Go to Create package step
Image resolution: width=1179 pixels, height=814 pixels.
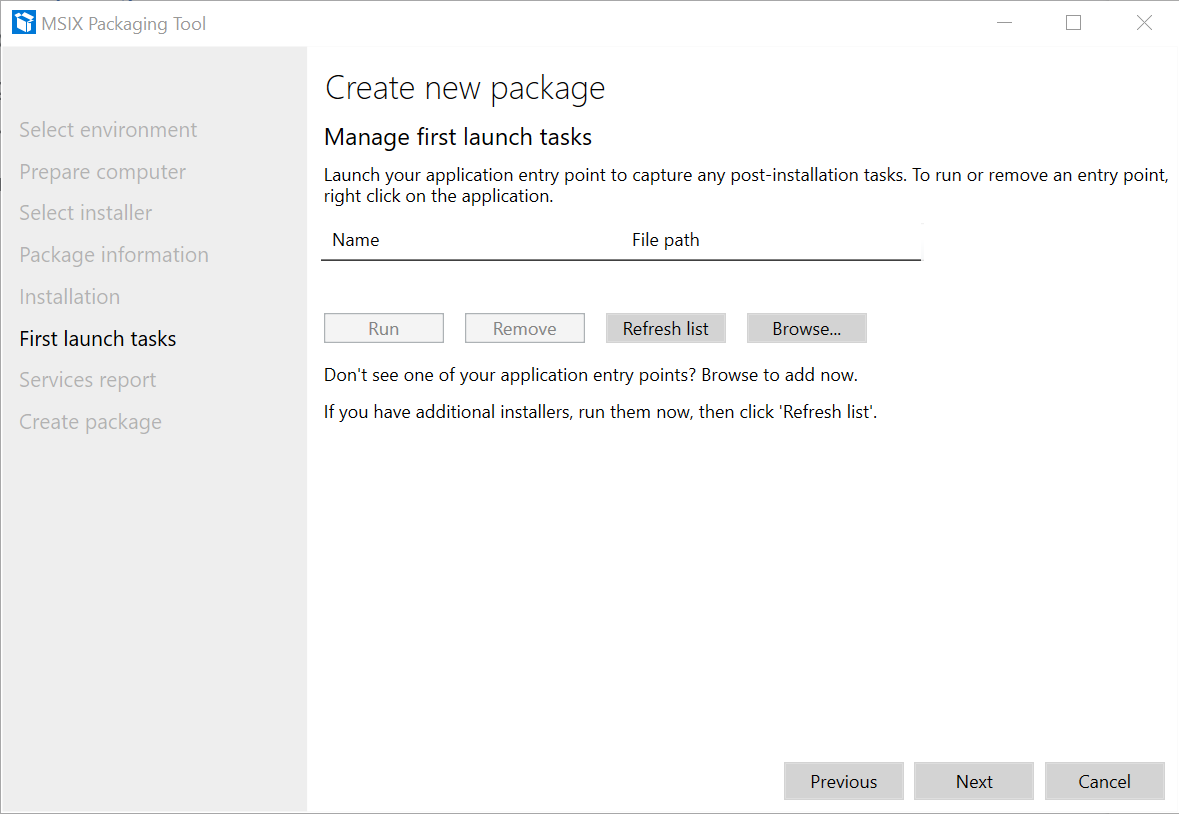[x=90, y=422]
